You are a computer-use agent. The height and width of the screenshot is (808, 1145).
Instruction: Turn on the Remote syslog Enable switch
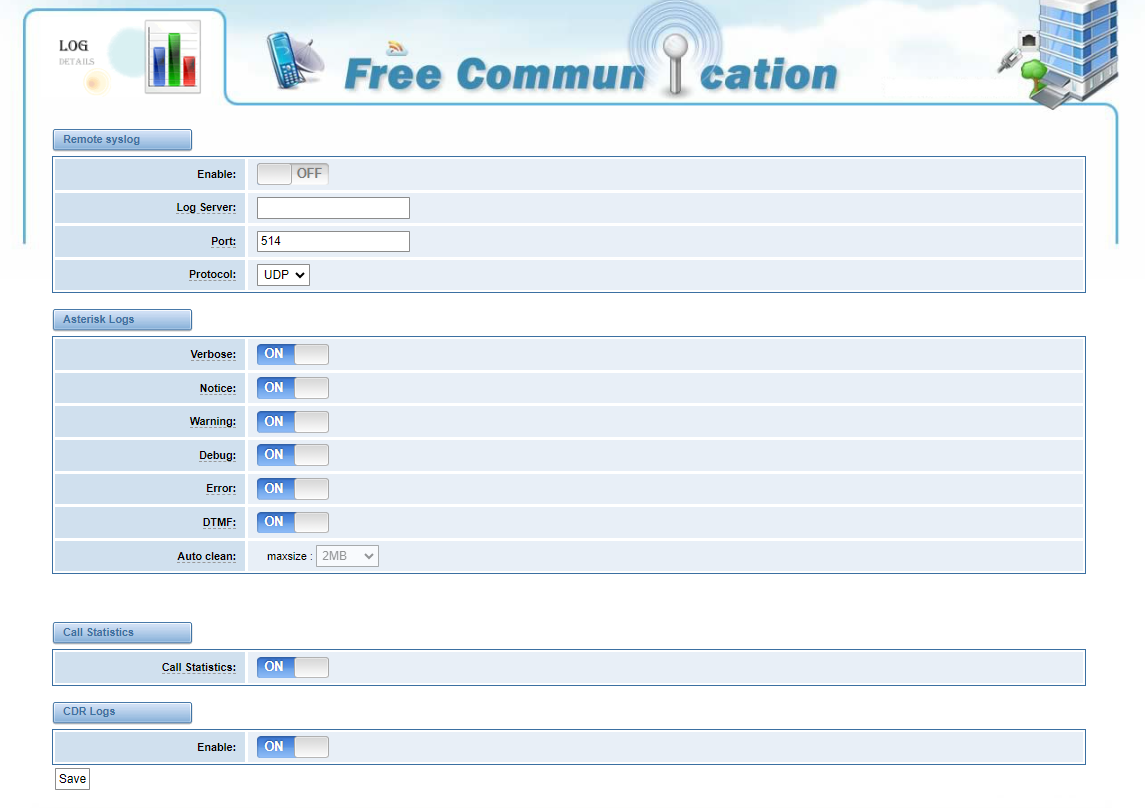pyautogui.click(x=293, y=174)
